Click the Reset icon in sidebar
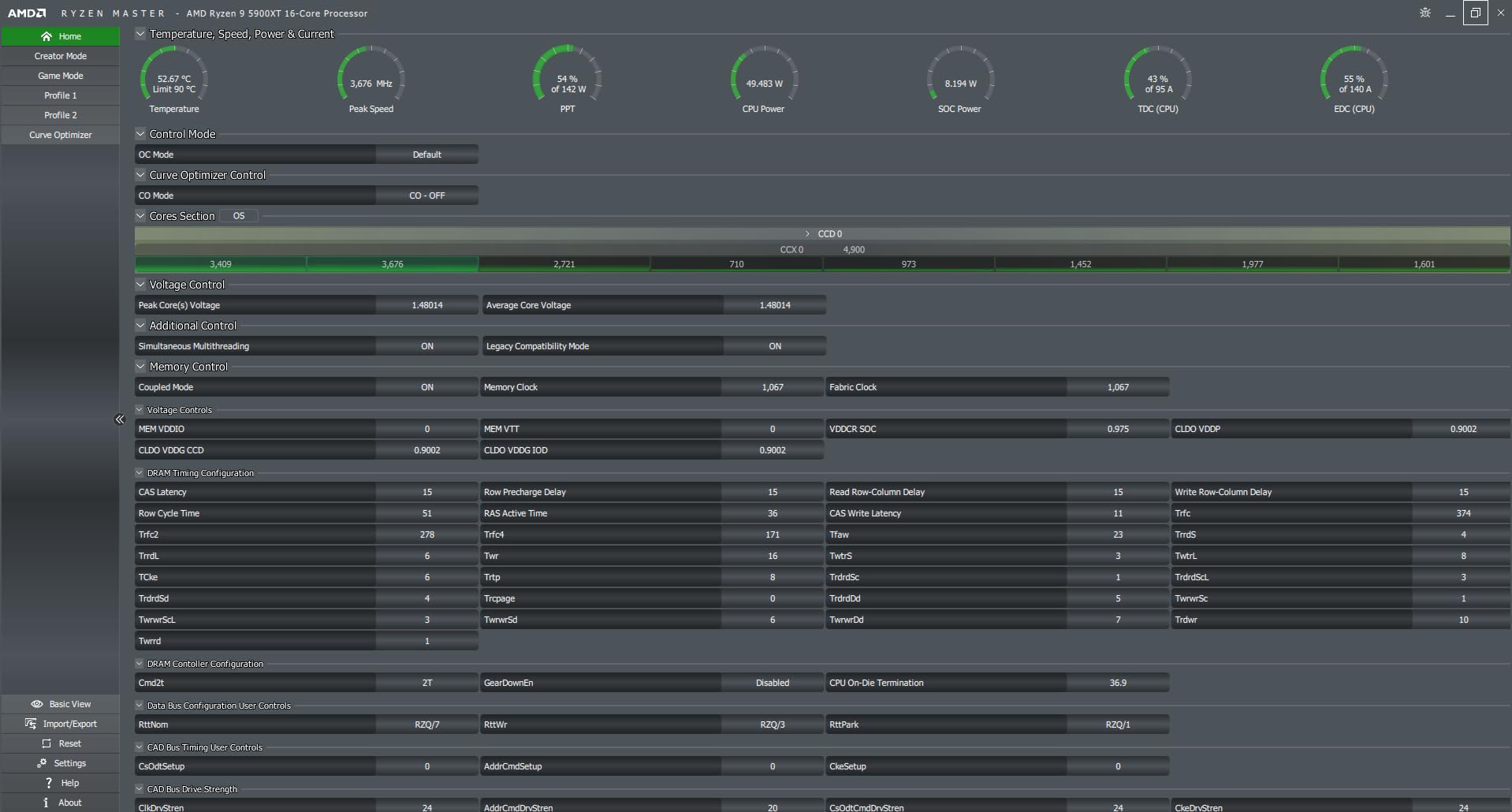The height and width of the screenshot is (812, 1512). [x=47, y=743]
